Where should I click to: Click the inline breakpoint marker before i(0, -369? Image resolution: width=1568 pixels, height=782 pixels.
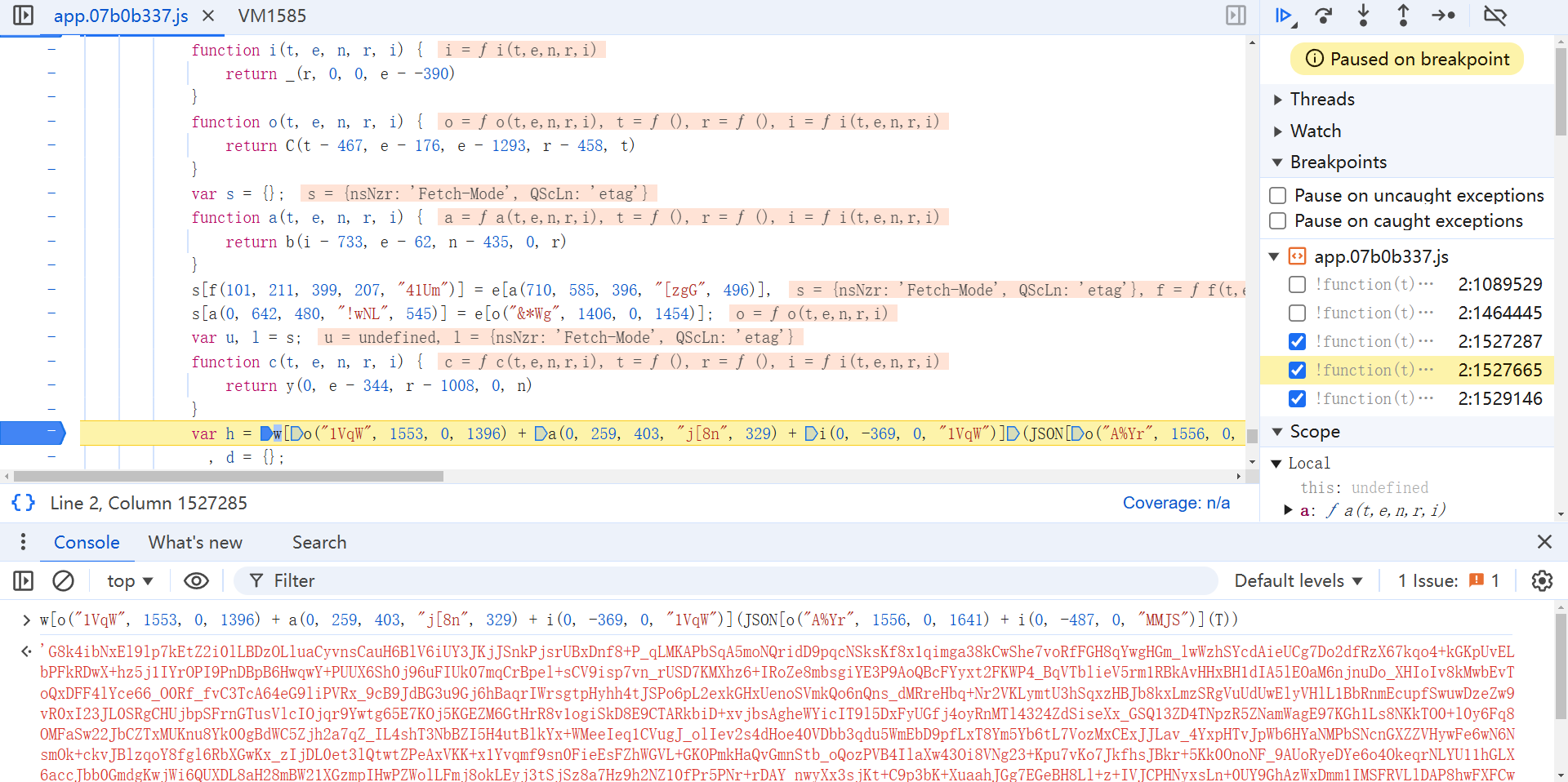click(x=810, y=433)
